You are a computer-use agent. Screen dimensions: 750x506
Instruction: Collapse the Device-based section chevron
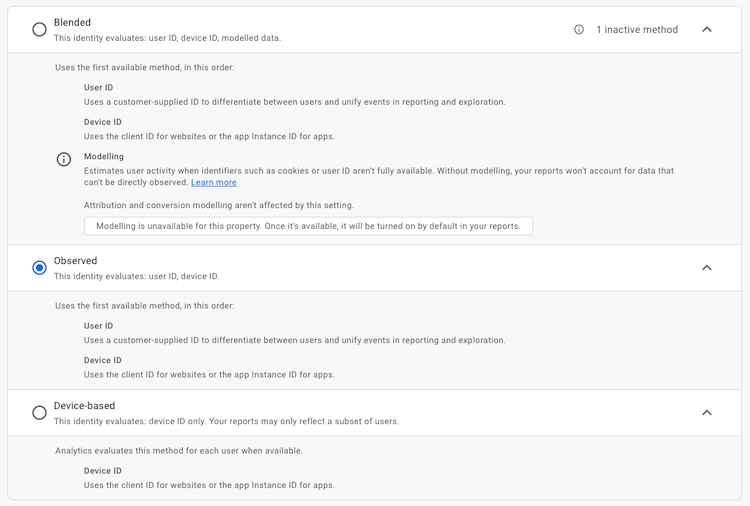coord(706,413)
